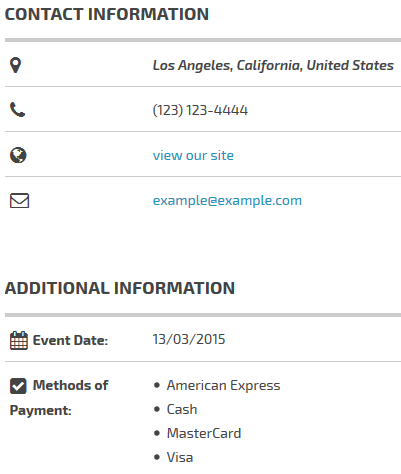
Task: Click the checkmark icon beside Methods of Payment
Action: click(18, 386)
